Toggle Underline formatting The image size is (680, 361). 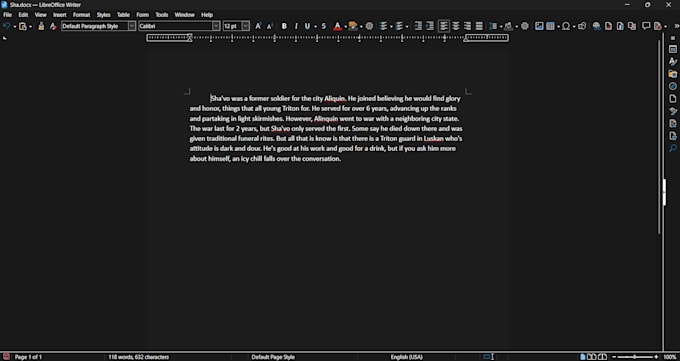[307, 26]
